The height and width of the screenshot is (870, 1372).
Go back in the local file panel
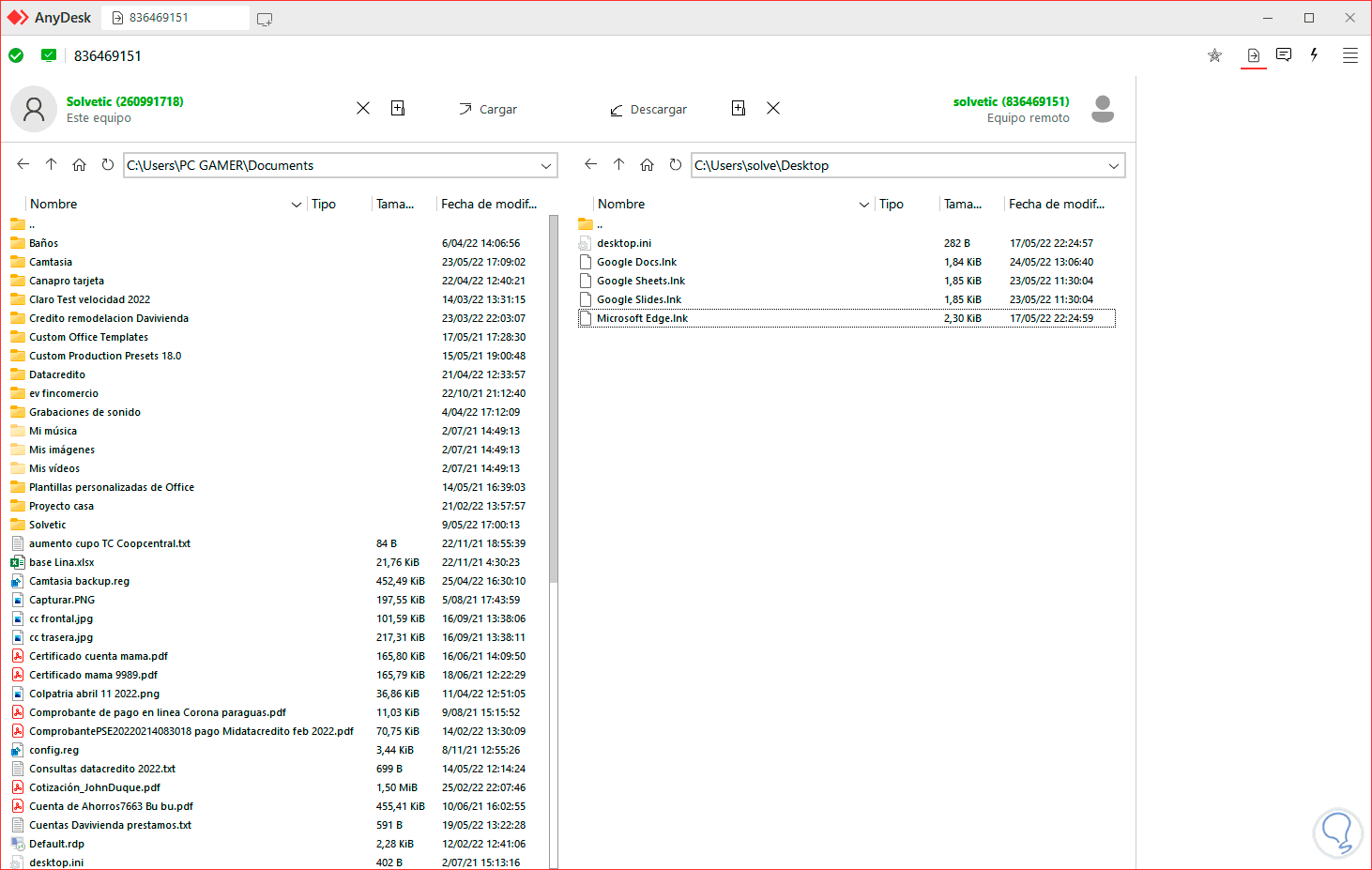(23, 164)
